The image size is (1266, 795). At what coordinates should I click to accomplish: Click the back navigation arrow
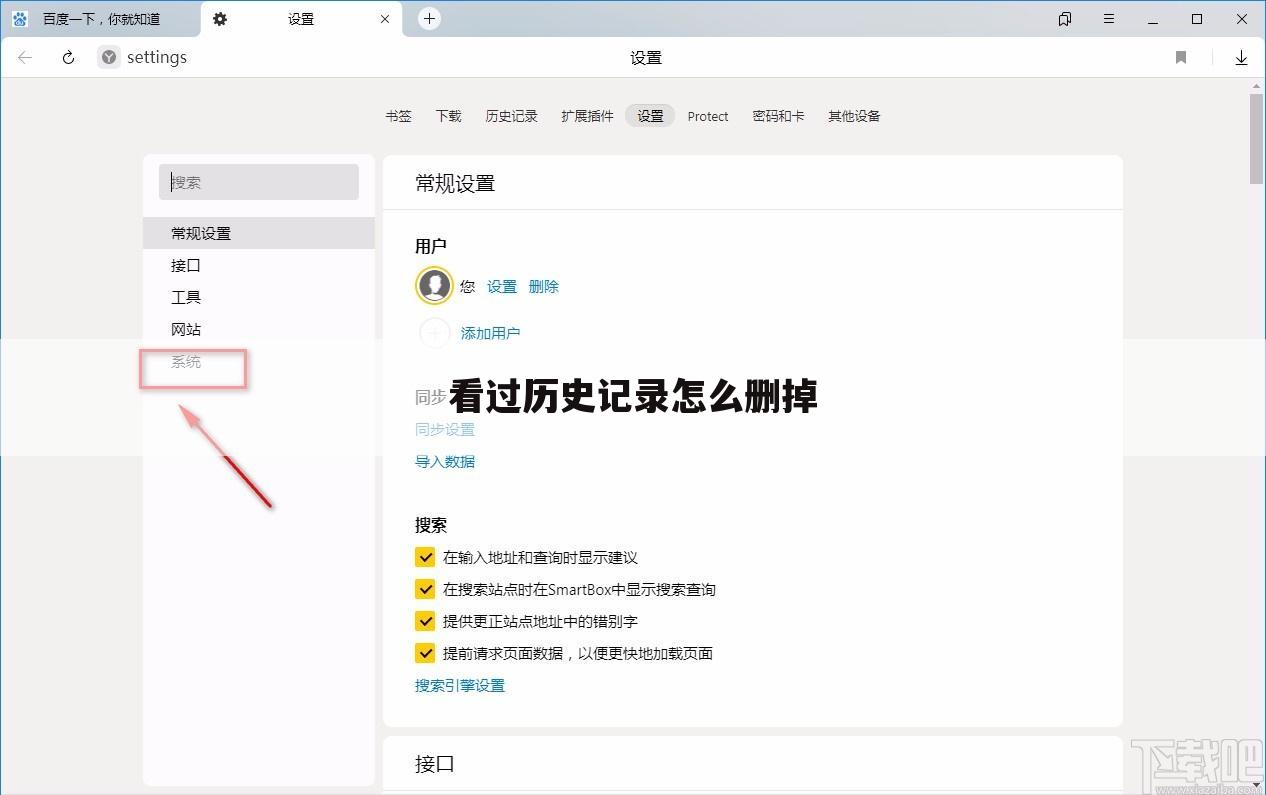[x=24, y=57]
